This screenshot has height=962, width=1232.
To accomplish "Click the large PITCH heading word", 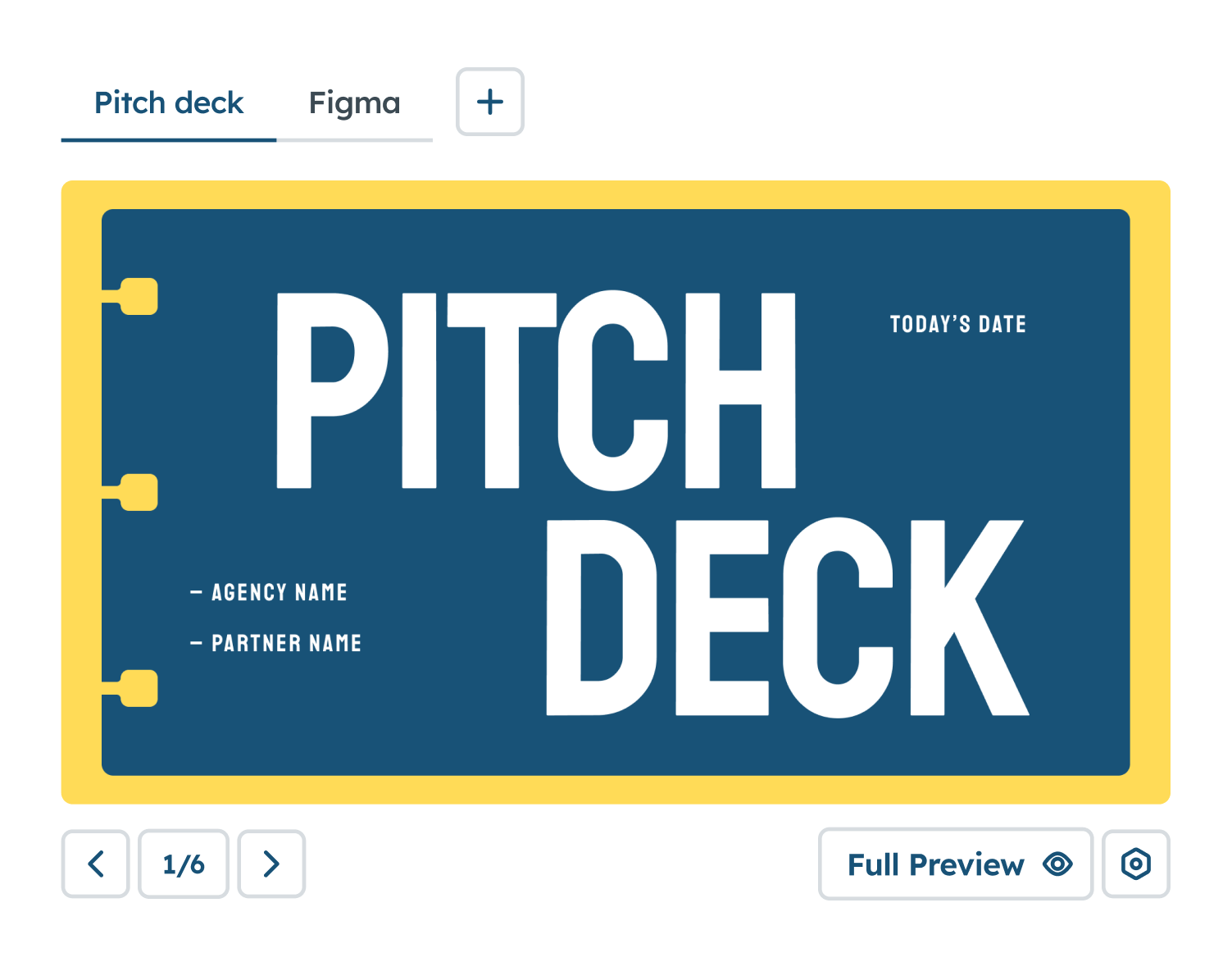I will click(536, 390).
